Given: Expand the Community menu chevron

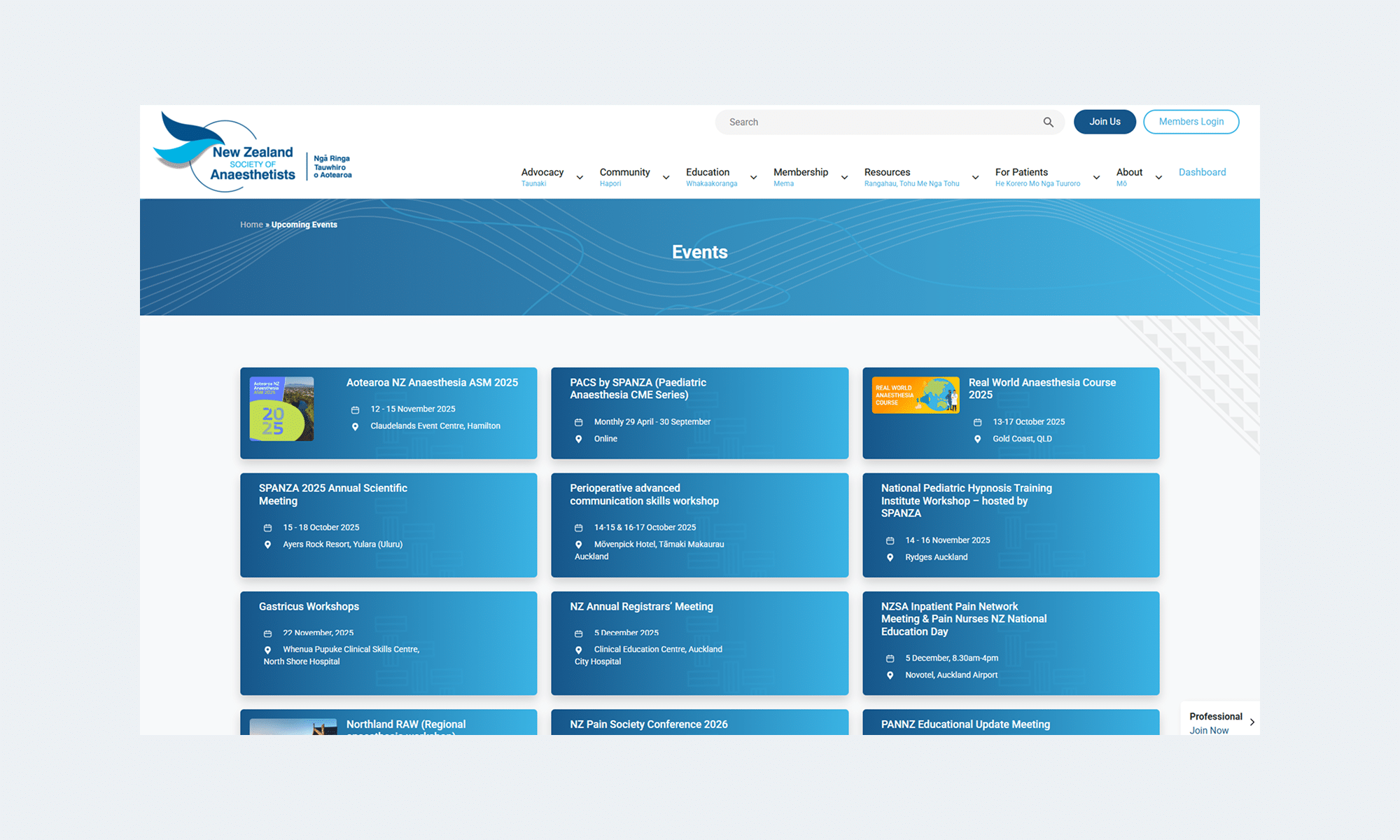Looking at the screenshot, I should [x=666, y=178].
